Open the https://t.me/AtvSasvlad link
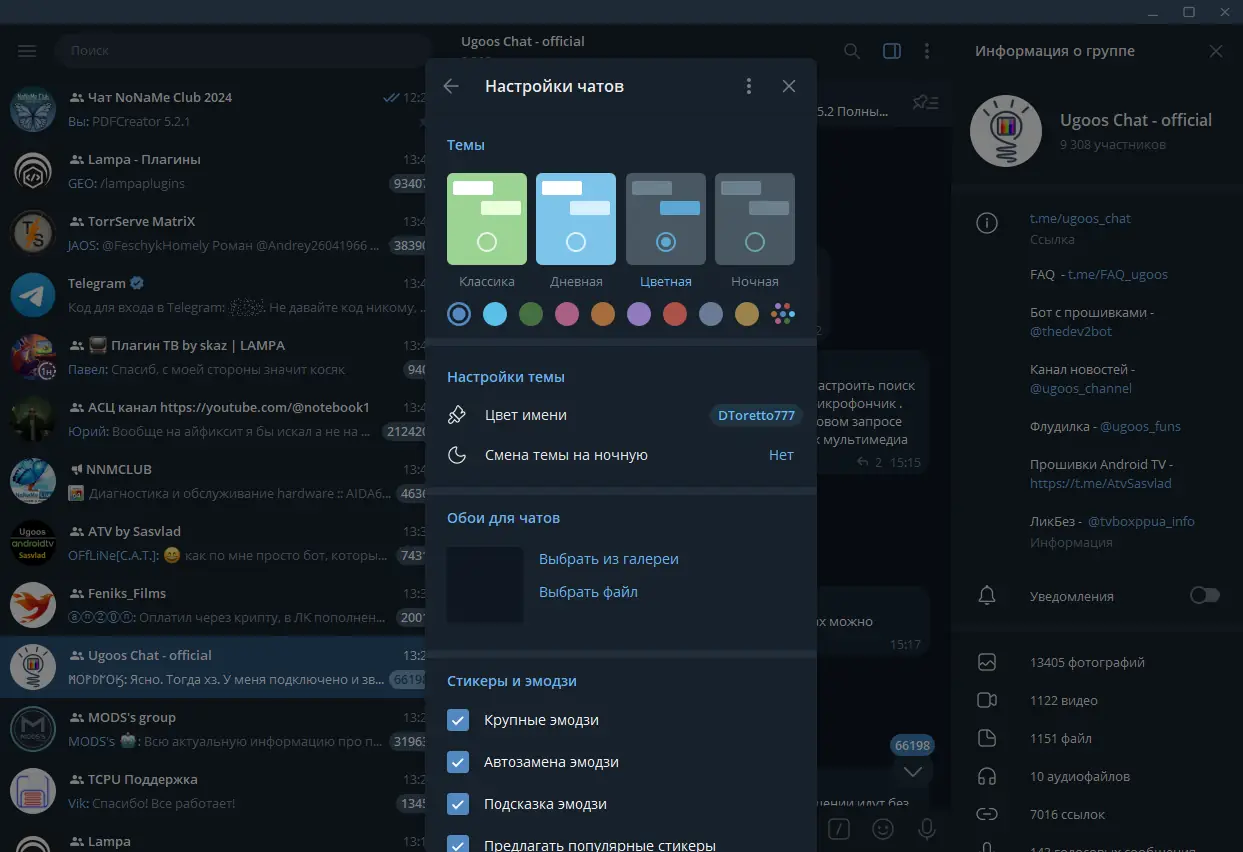The width and height of the screenshot is (1243, 852). pyautogui.click(x=1100, y=483)
